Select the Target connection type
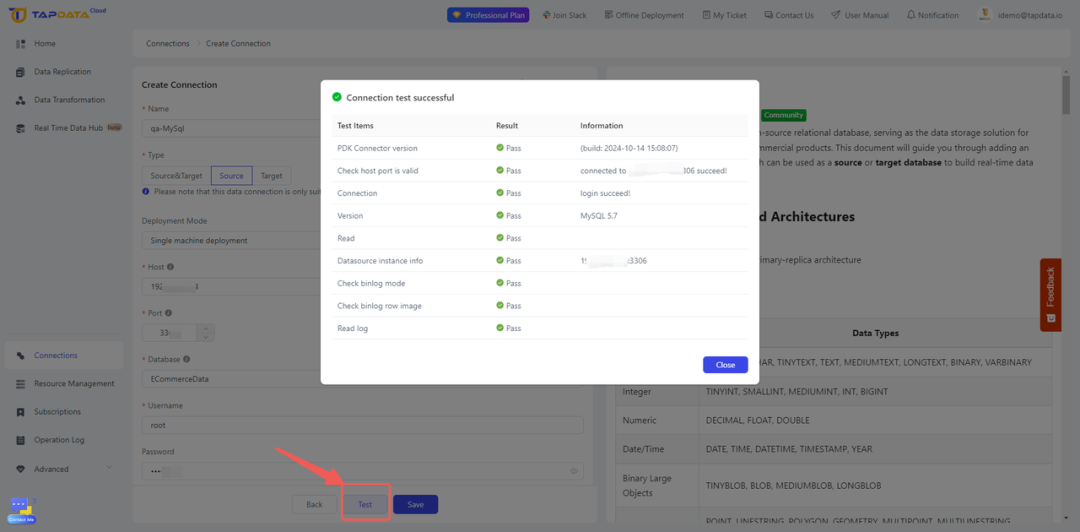This screenshot has height=532, width=1080. pyautogui.click(x=271, y=176)
